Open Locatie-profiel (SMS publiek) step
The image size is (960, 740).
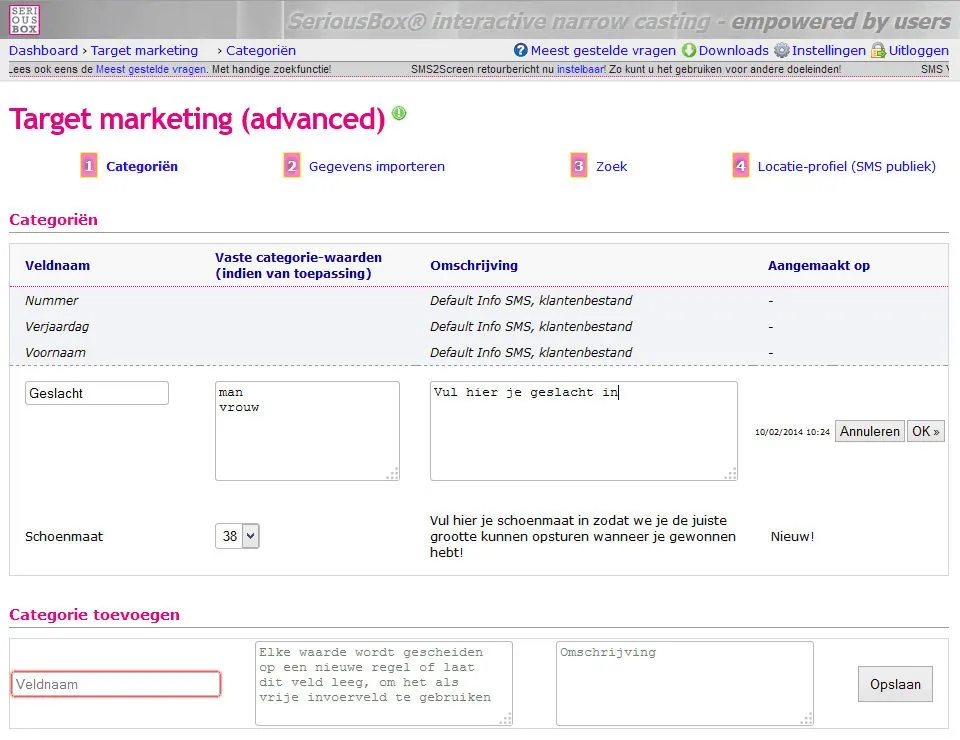846,166
